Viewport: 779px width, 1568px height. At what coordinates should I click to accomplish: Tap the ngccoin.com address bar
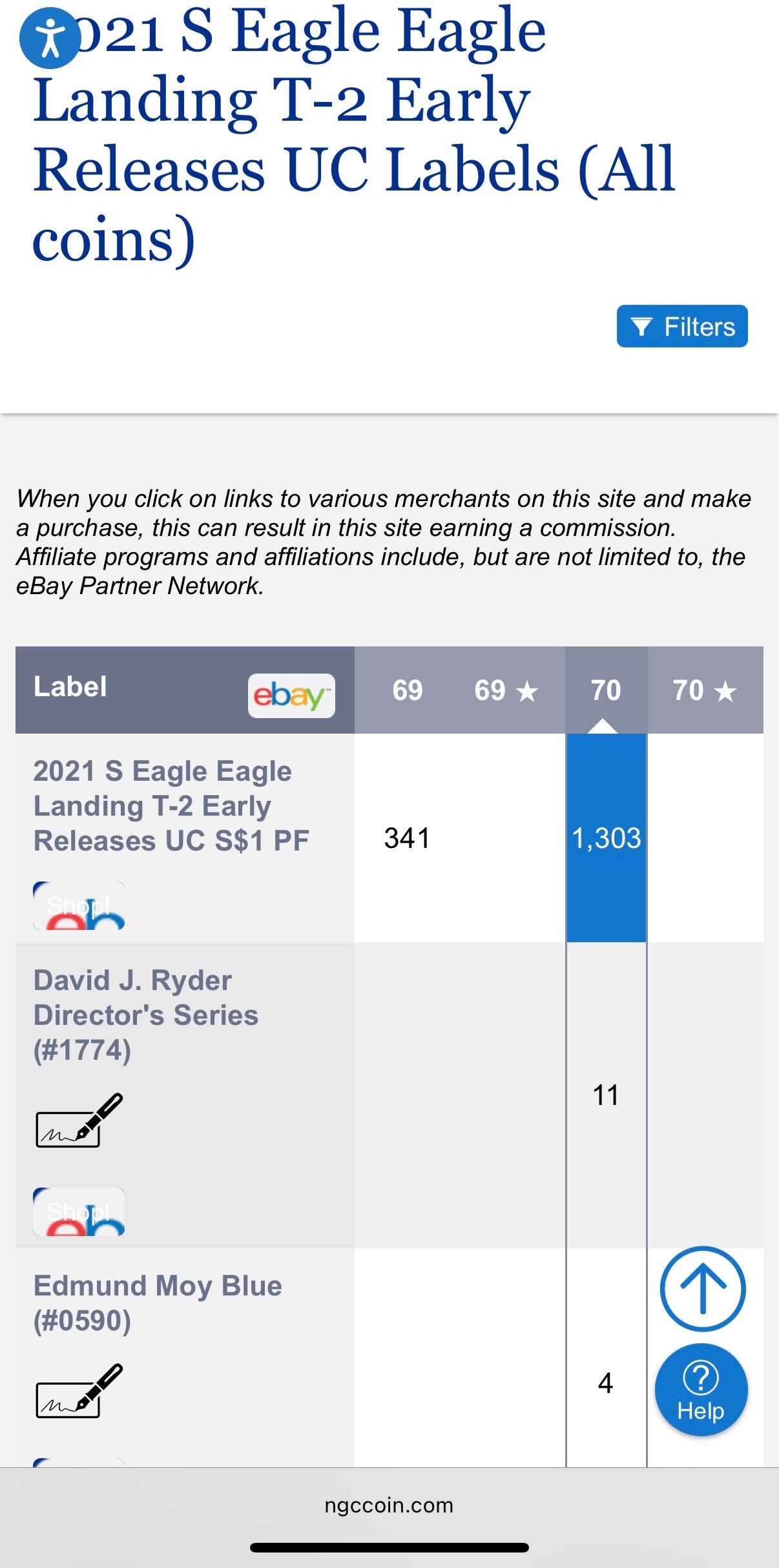(389, 1505)
